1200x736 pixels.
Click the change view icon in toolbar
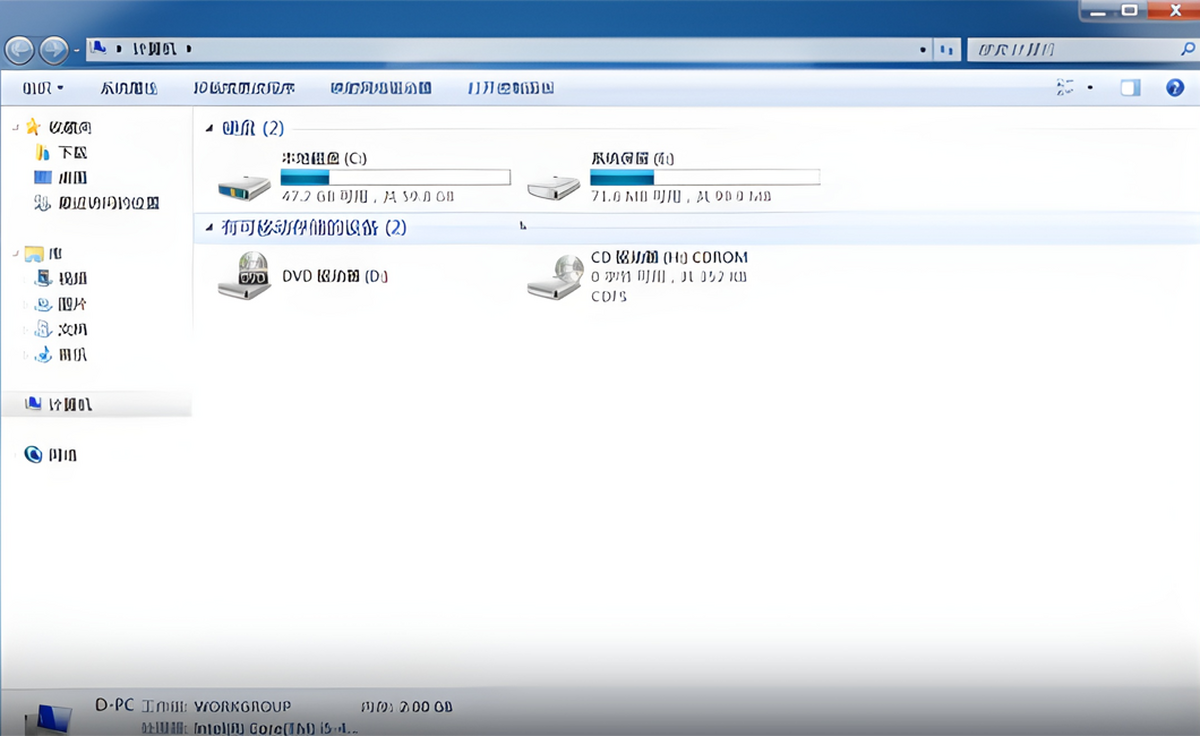pyautogui.click(x=1066, y=88)
